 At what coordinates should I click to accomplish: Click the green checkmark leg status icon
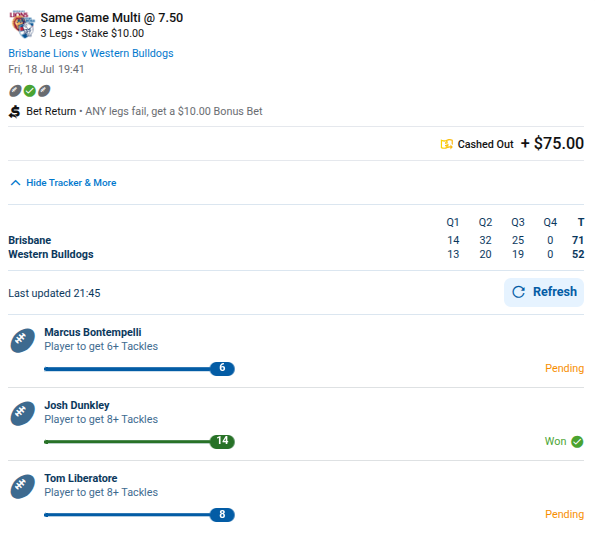point(30,91)
